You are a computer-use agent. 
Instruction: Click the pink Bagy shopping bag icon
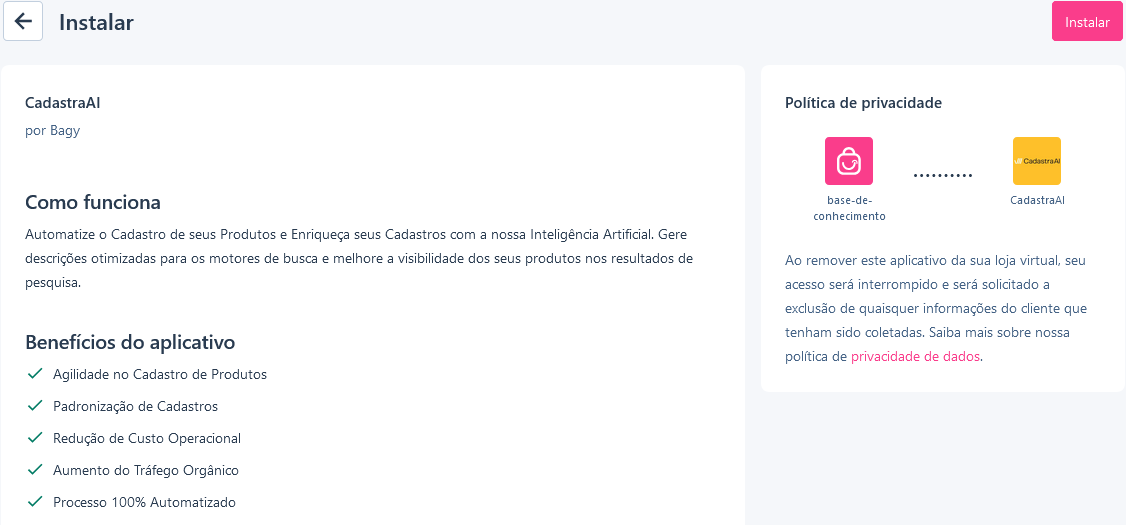coord(849,161)
